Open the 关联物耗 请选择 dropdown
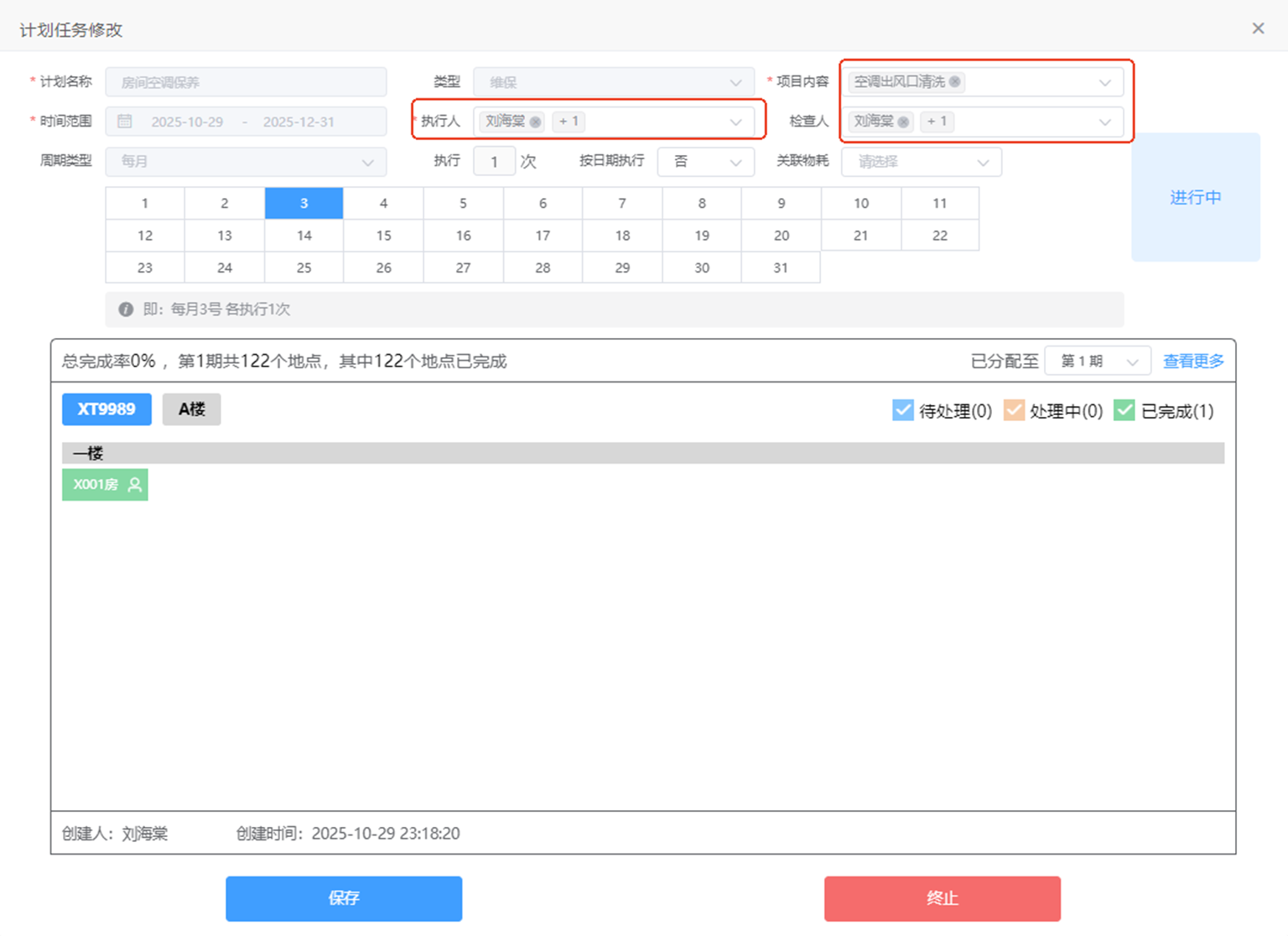The height and width of the screenshot is (936, 1288). pos(921,162)
